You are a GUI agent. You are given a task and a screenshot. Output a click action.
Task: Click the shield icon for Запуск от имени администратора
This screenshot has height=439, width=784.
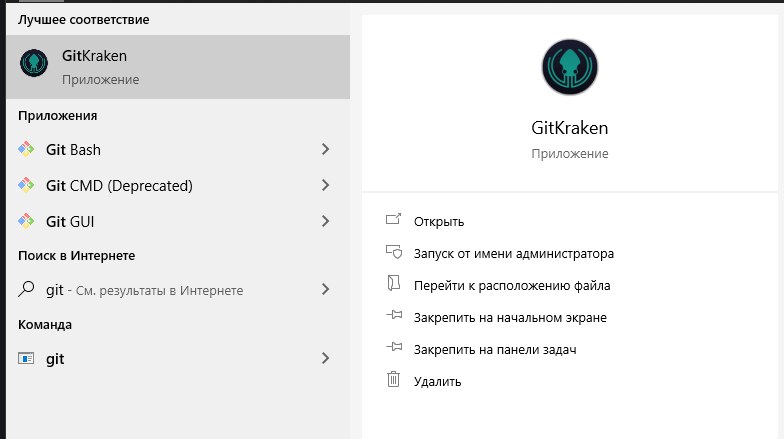(x=394, y=251)
